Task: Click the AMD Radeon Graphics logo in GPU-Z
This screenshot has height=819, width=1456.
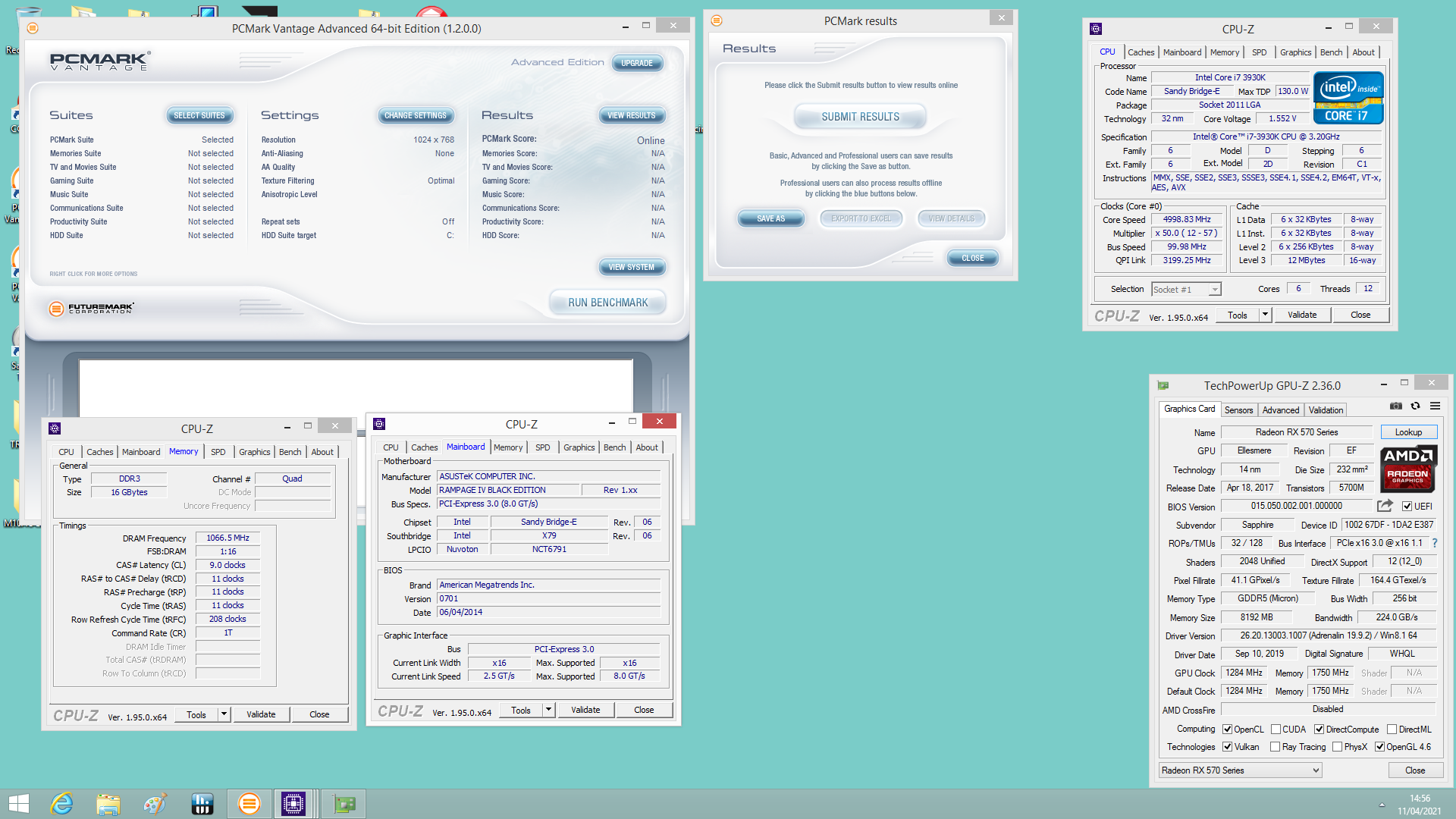Action: [1407, 469]
